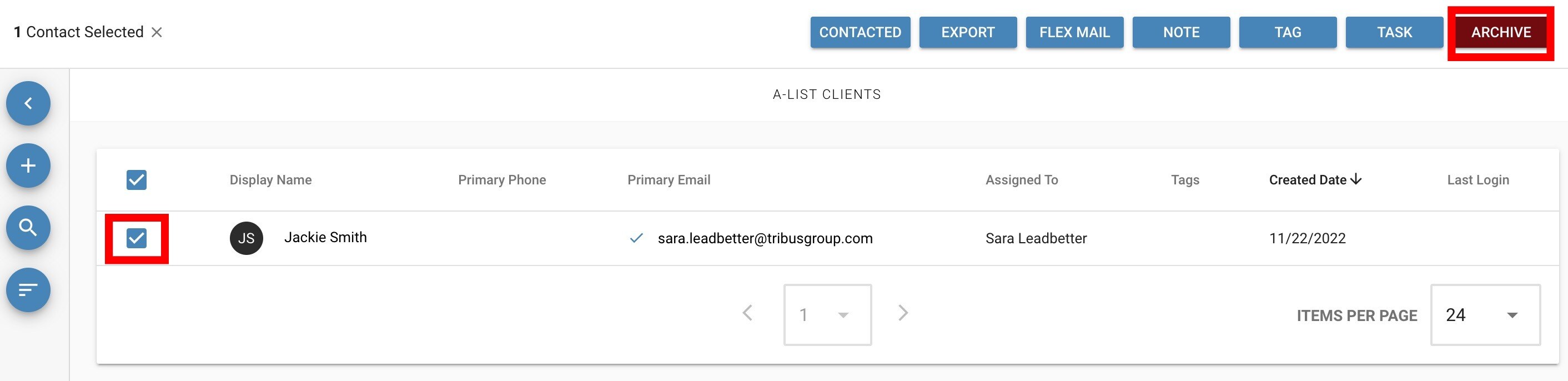Open the items per page dropdown

(1485, 315)
